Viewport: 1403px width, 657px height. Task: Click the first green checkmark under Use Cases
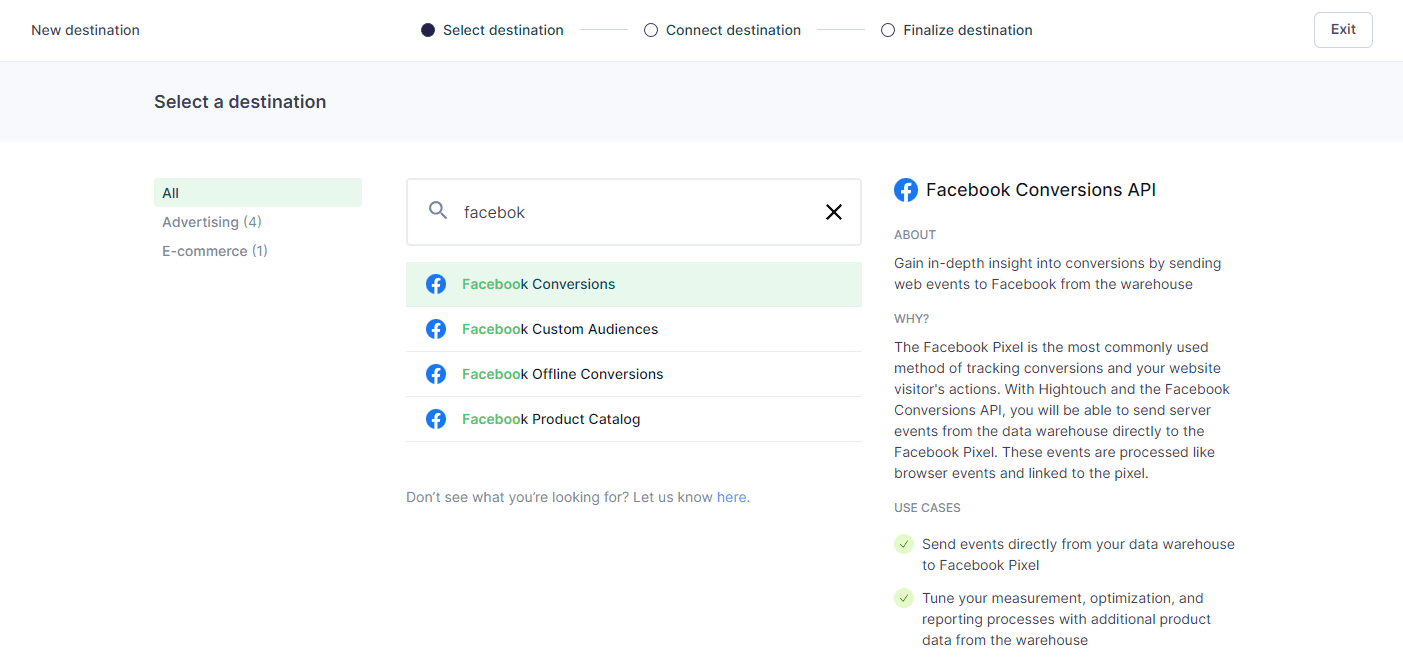pyautogui.click(x=904, y=544)
